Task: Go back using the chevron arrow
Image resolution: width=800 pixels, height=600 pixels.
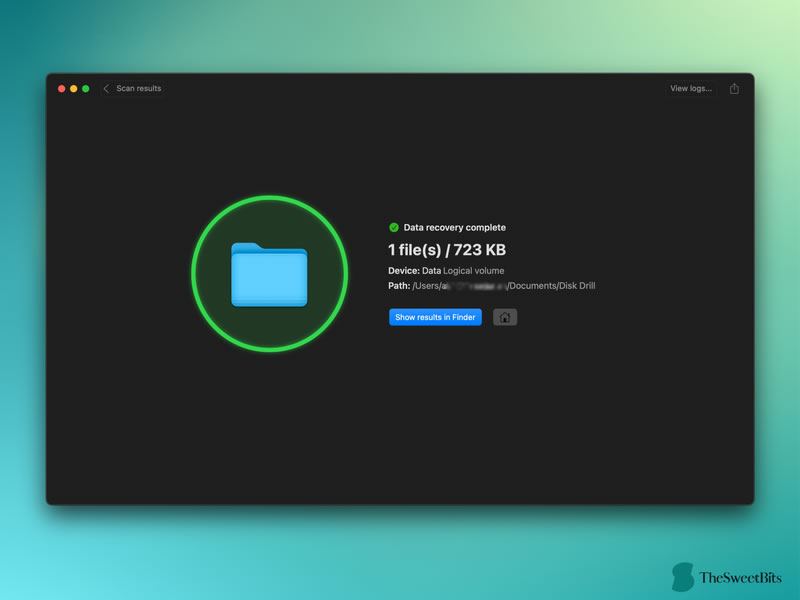Action: tap(106, 89)
